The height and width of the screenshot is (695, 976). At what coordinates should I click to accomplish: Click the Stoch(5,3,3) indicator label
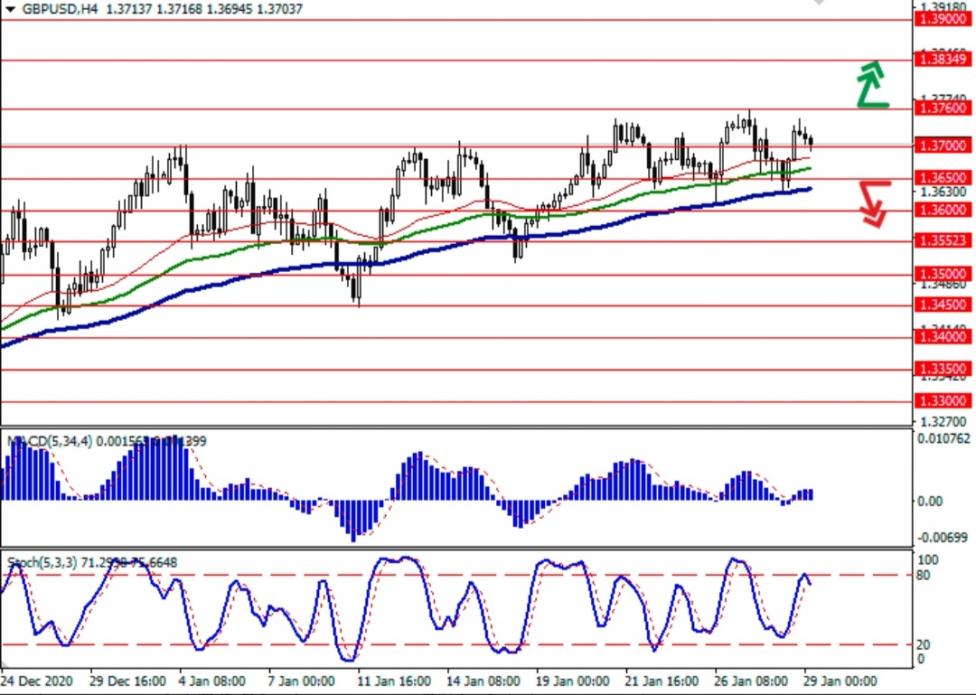[x=42, y=562]
